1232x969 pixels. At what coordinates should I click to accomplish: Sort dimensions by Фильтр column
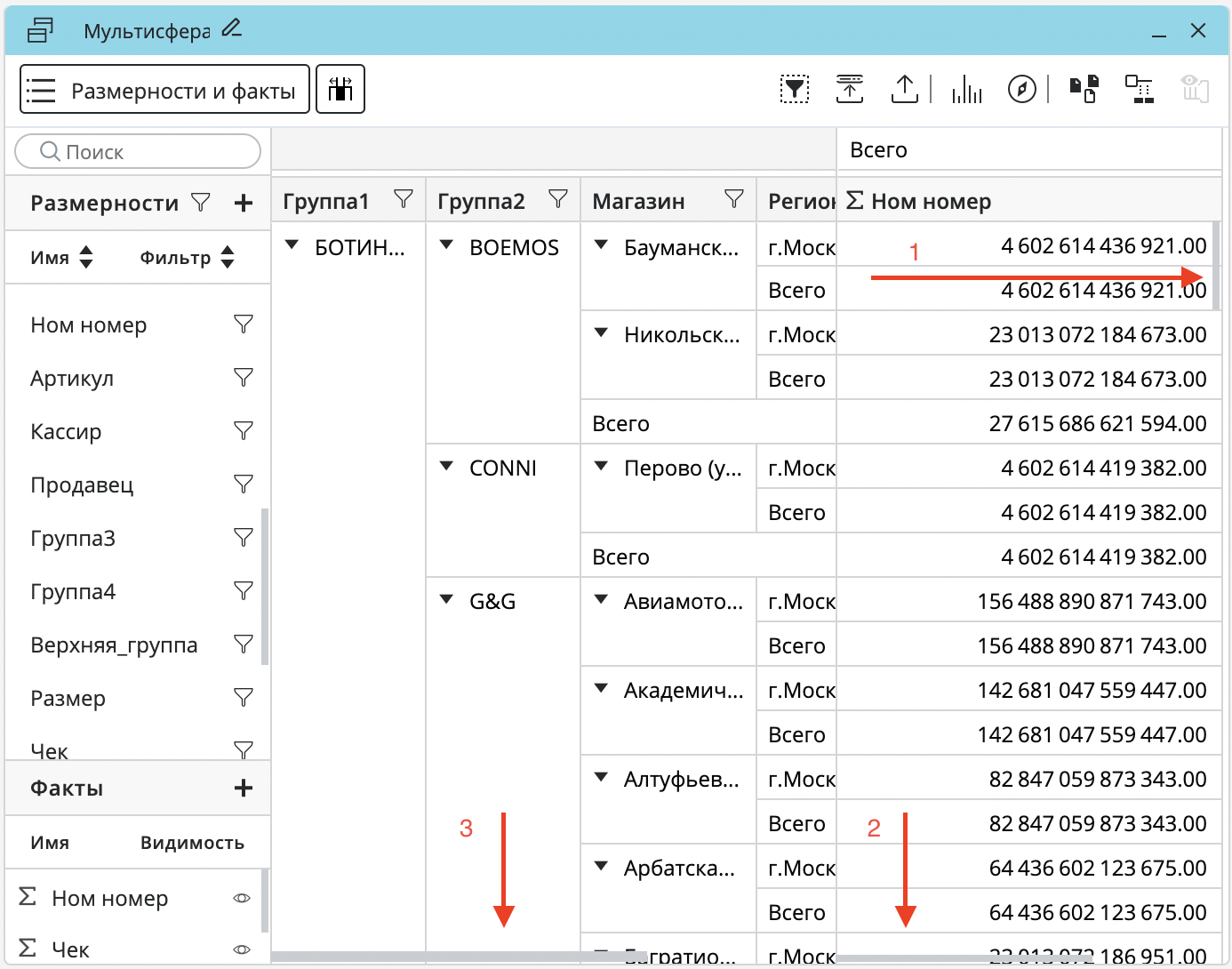coord(187,258)
